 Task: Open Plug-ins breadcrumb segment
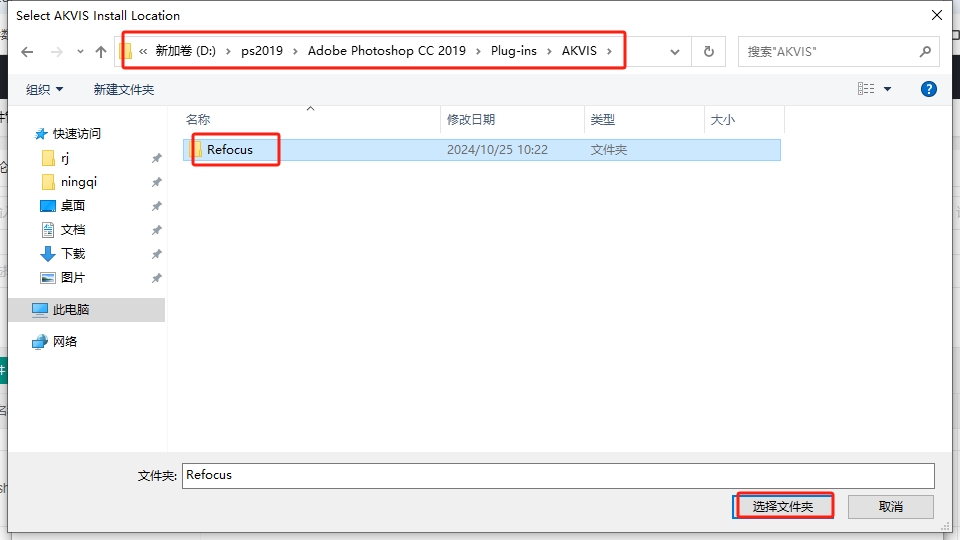pyautogui.click(x=514, y=51)
